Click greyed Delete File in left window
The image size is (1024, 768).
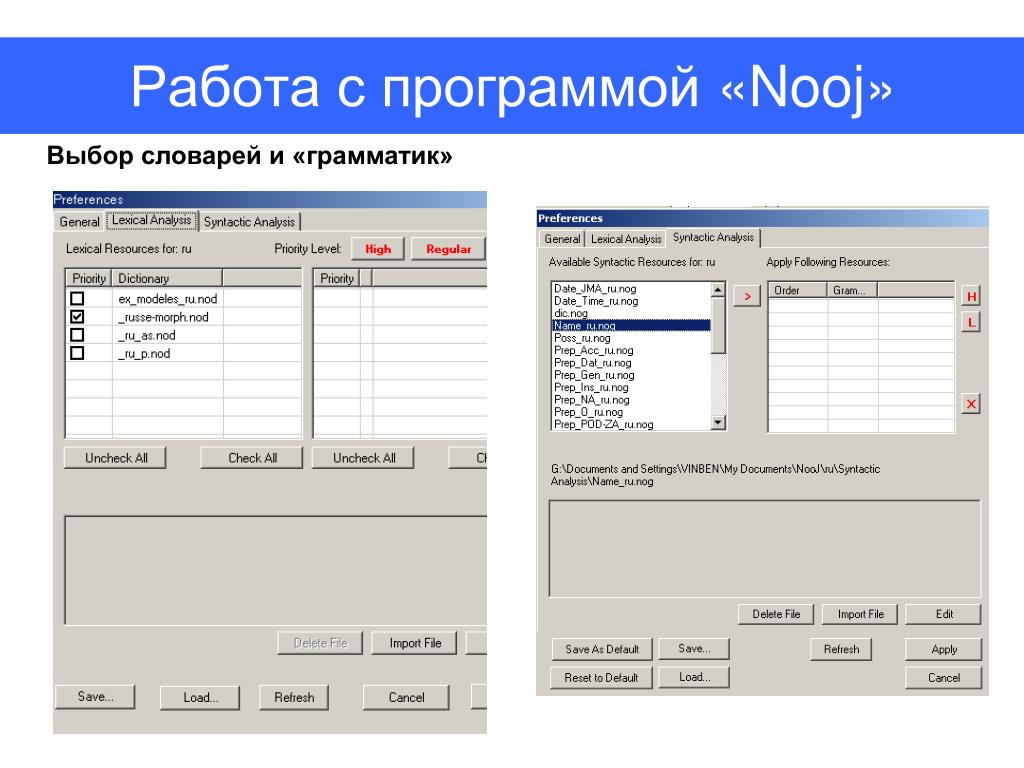click(x=320, y=643)
